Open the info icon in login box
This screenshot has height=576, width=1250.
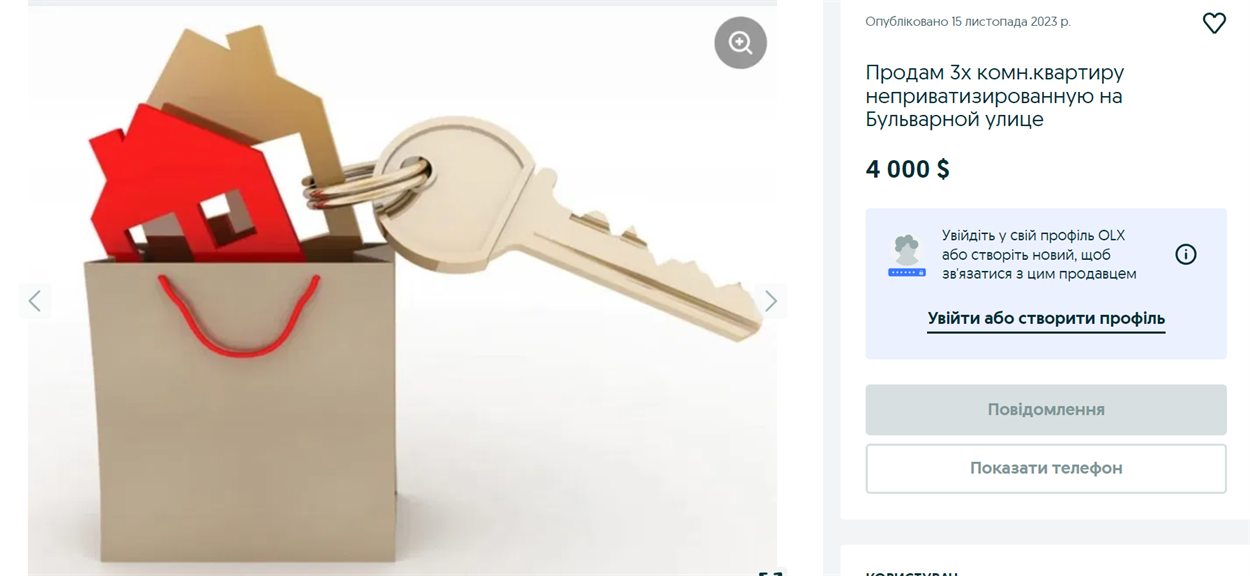[x=1186, y=254]
